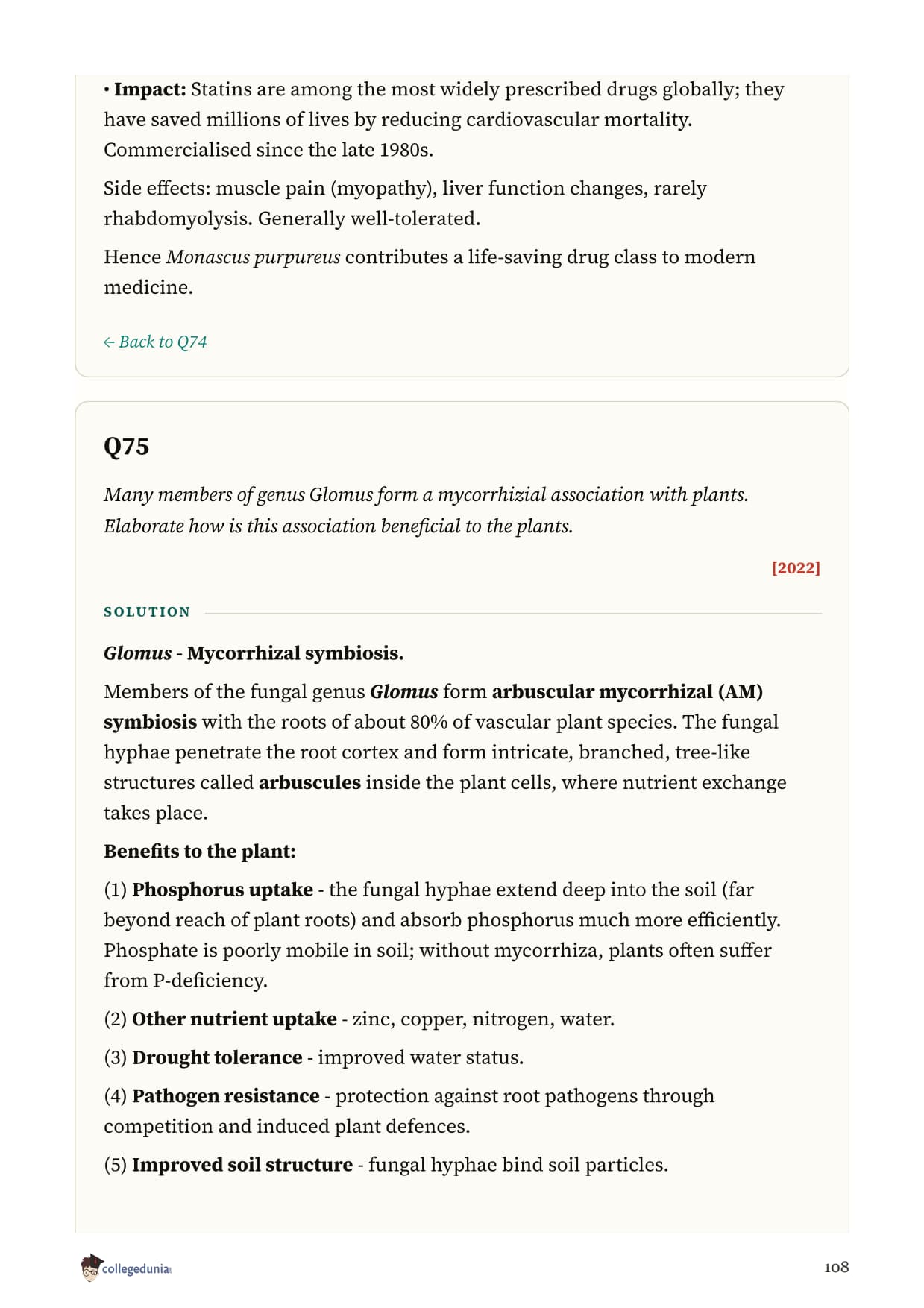Click the Pathogen resistance item

click(225, 1096)
